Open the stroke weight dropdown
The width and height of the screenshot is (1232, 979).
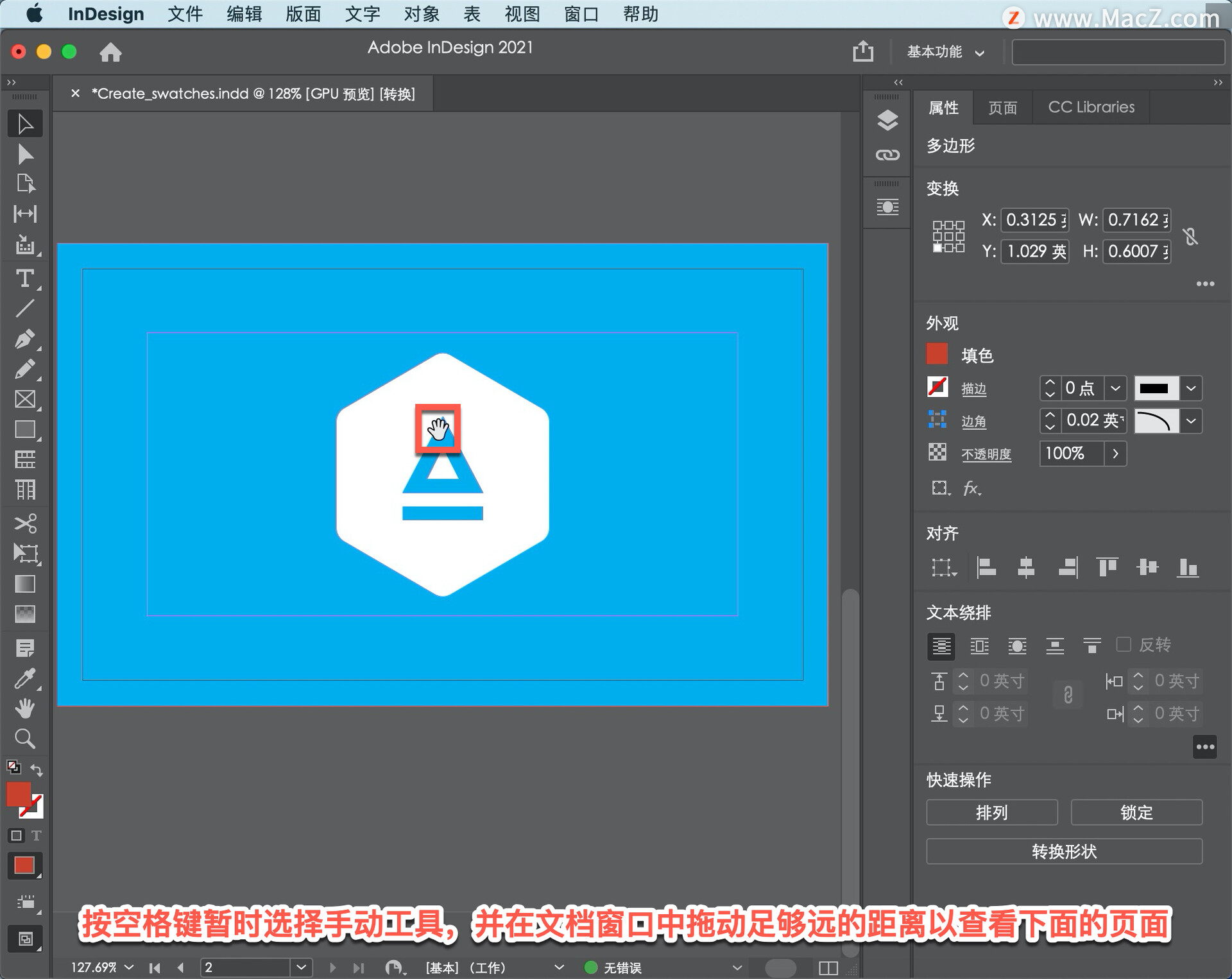[x=1115, y=388]
